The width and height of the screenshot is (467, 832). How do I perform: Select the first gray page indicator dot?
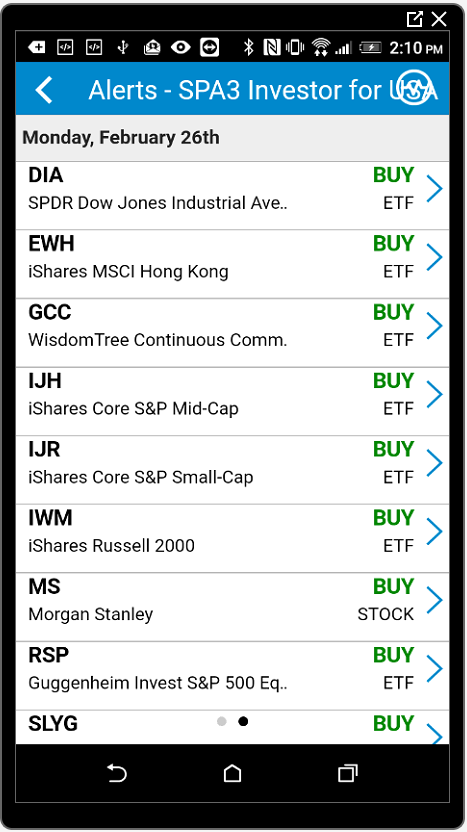[x=222, y=721]
